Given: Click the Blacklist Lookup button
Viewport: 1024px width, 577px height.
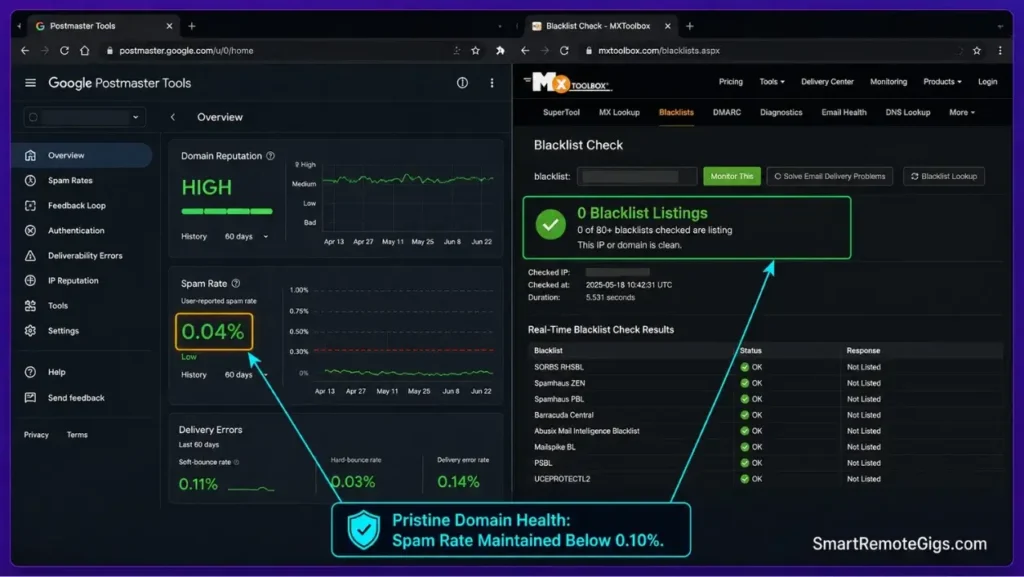Looking at the screenshot, I should tap(944, 176).
